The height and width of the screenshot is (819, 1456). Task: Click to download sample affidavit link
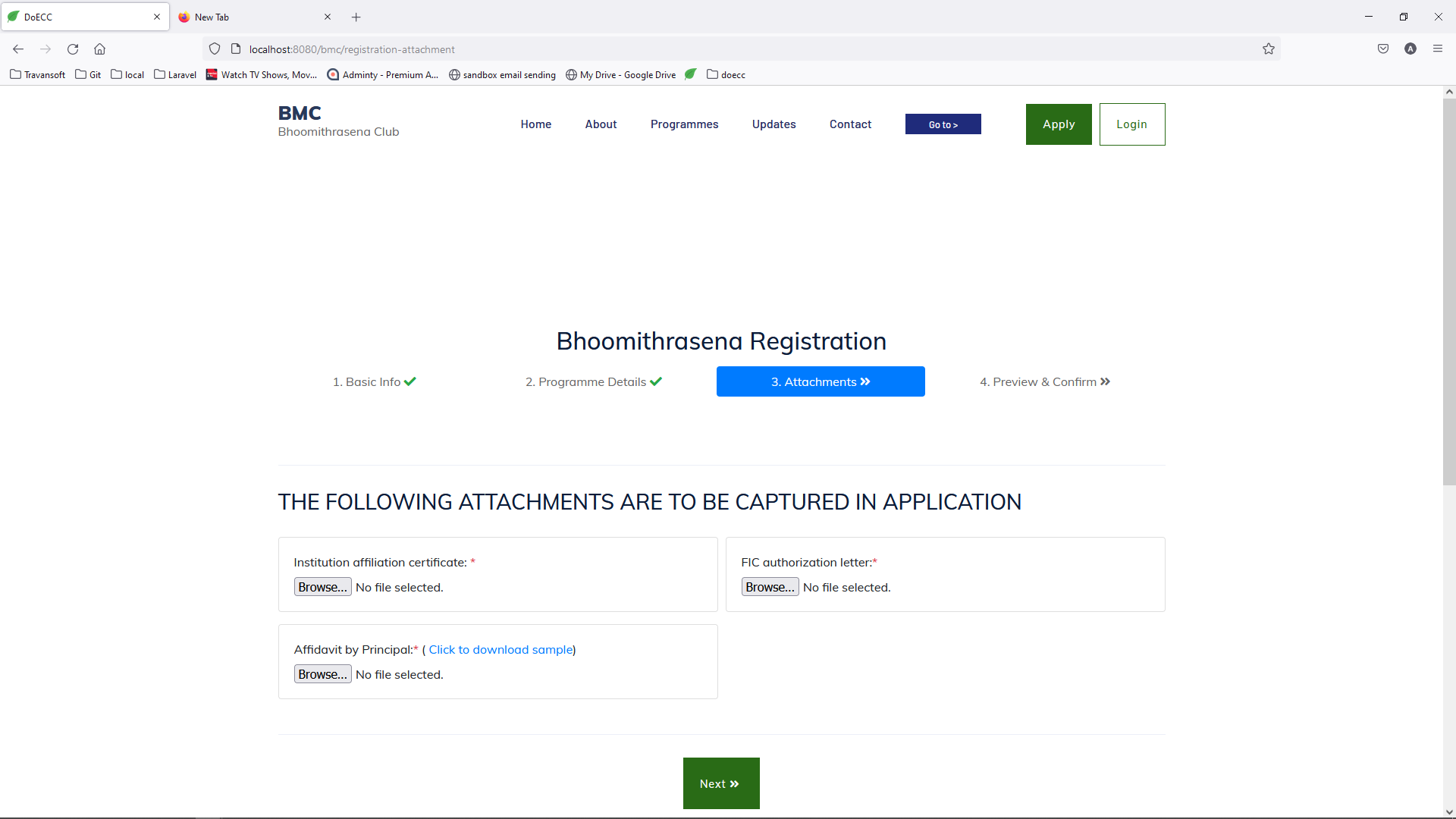(x=500, y=650)
